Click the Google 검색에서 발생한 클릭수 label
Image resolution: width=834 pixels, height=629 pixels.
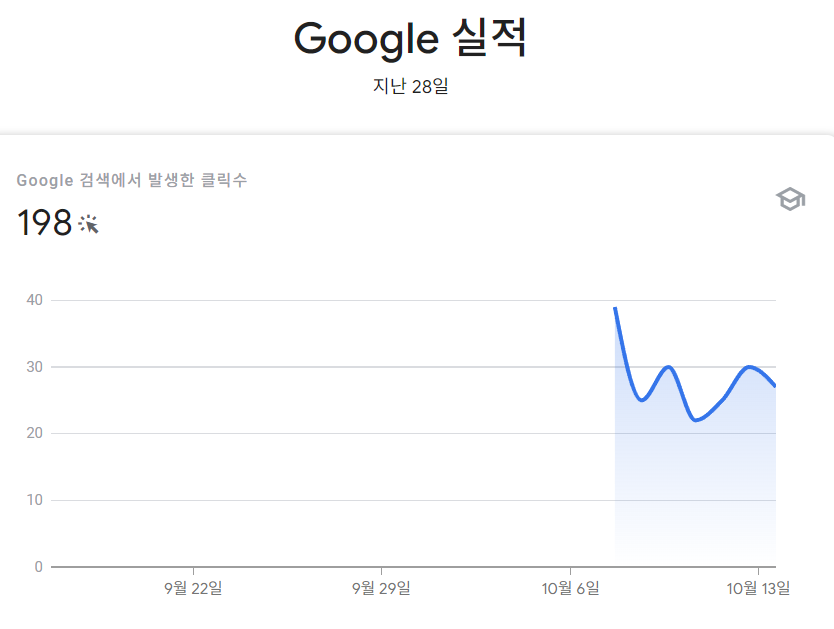(x=132, y=180)
